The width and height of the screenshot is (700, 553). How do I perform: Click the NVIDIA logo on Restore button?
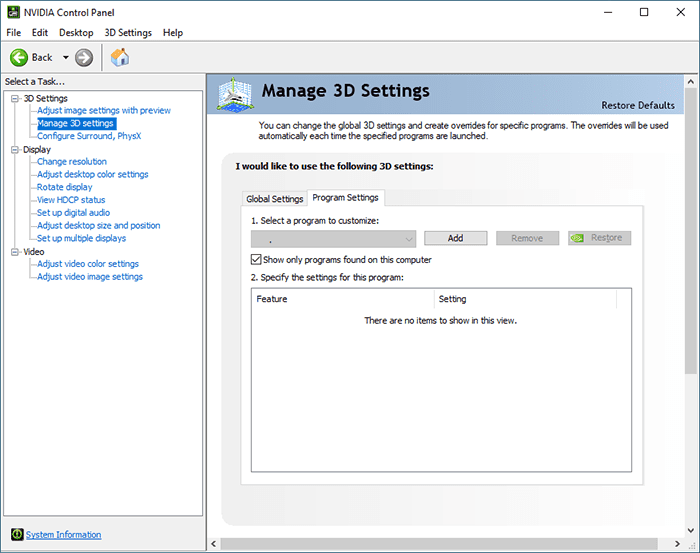click(x=577, y=238)
